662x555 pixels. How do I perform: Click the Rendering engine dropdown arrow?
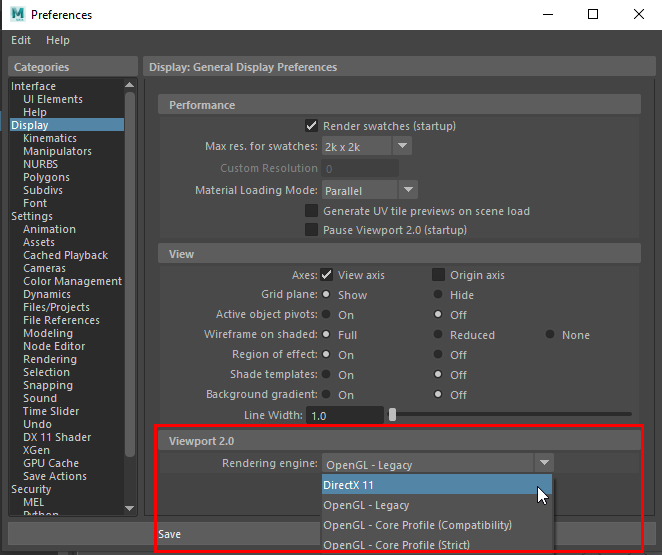544,463
